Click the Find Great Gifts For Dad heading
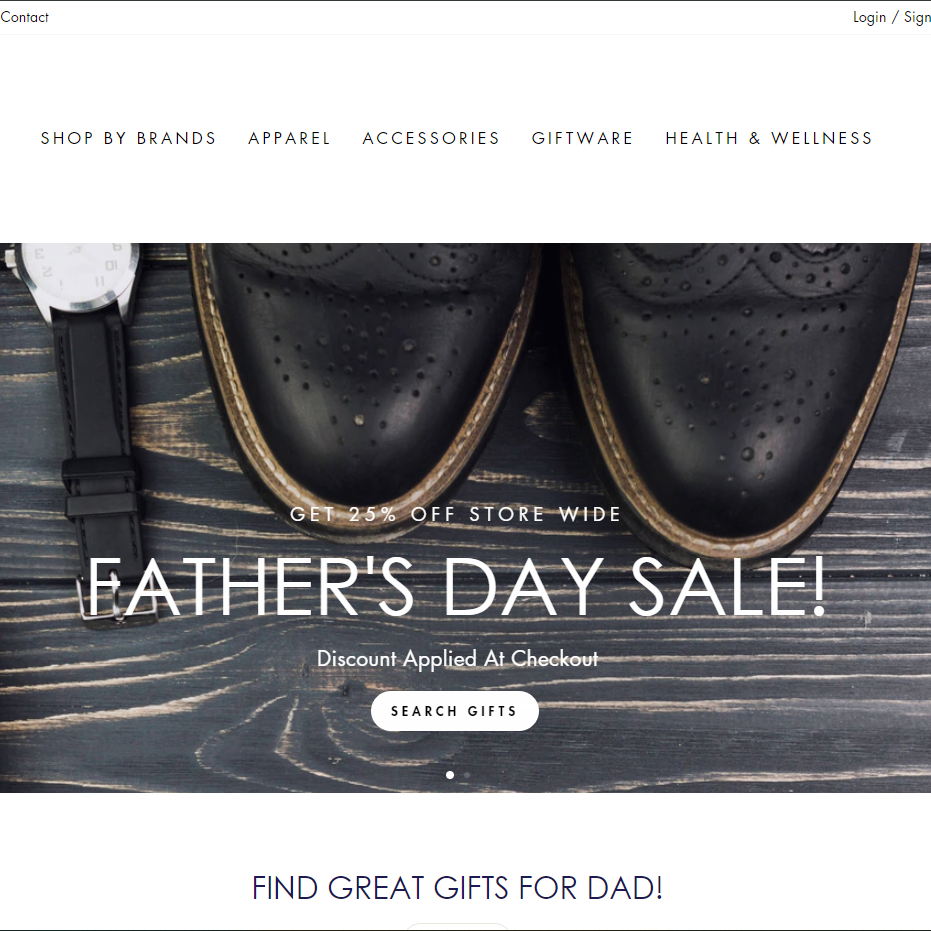 coord(457,888)
